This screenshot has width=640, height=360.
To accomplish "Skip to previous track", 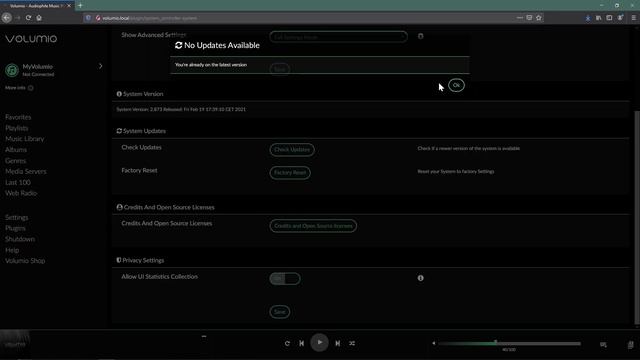I will coord(302,343).
